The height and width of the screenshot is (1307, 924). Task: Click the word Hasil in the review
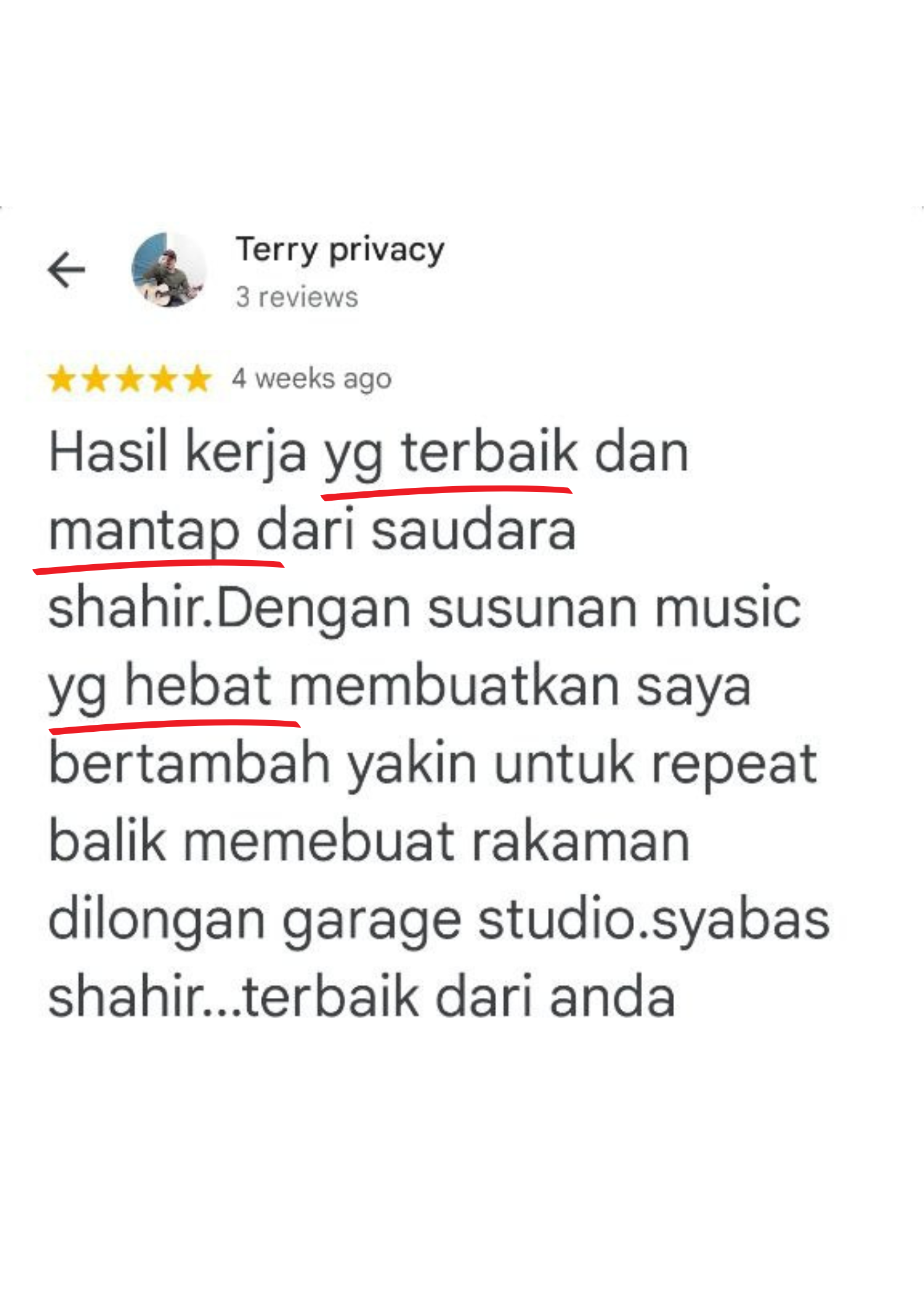pos(108,452)
